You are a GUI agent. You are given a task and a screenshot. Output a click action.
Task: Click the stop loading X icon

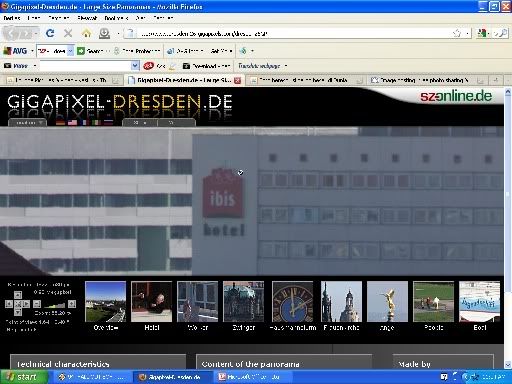[x=68, y=33]
